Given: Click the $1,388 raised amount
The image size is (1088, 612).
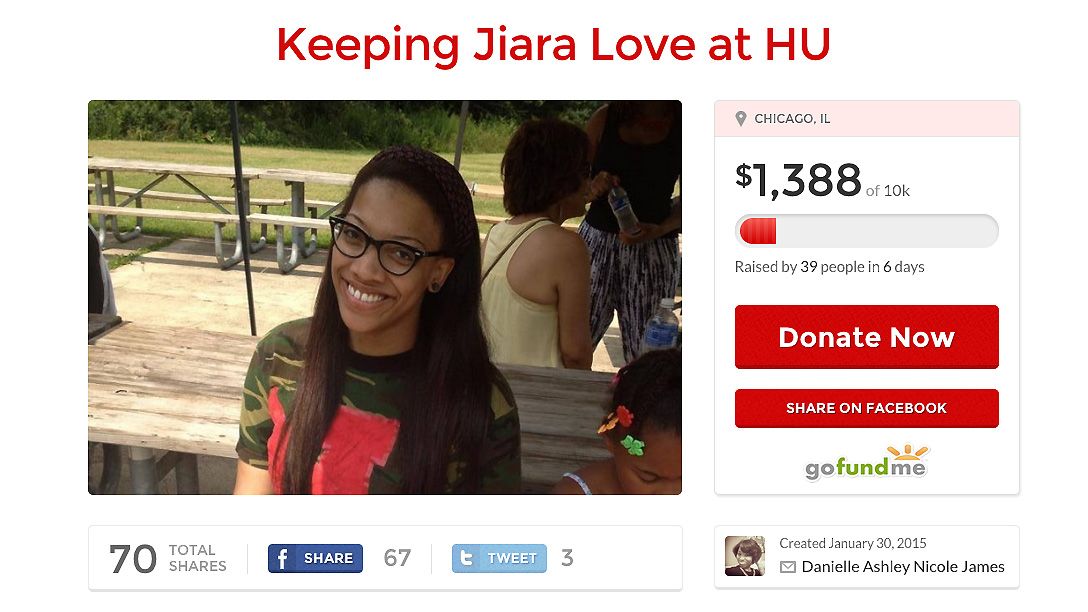Looking at the screenshot, I should click(798, 180).
